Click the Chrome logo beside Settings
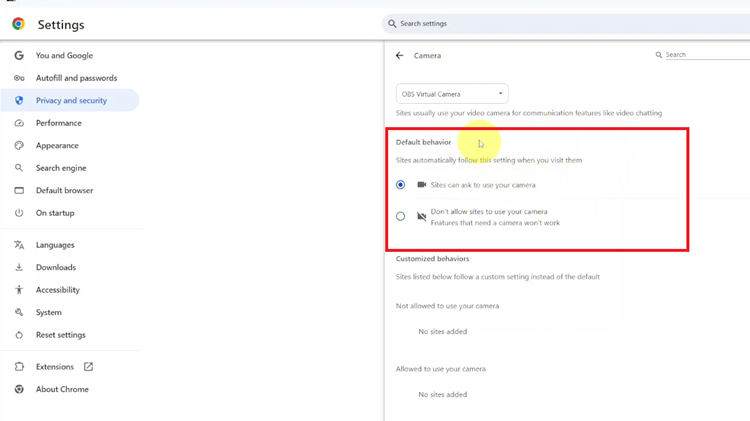This screenshot has height=421, width=750. click(18, 24)
